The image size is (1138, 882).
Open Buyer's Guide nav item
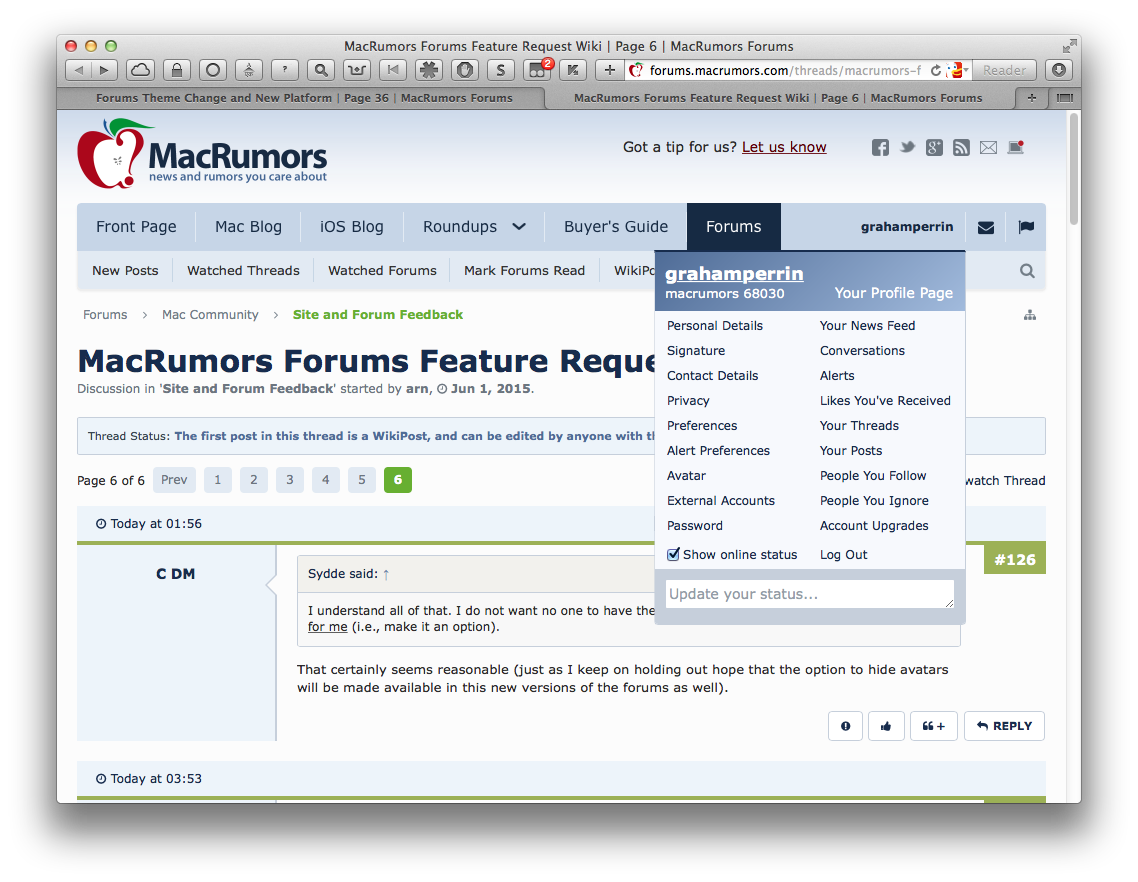[x=615, y=227]
